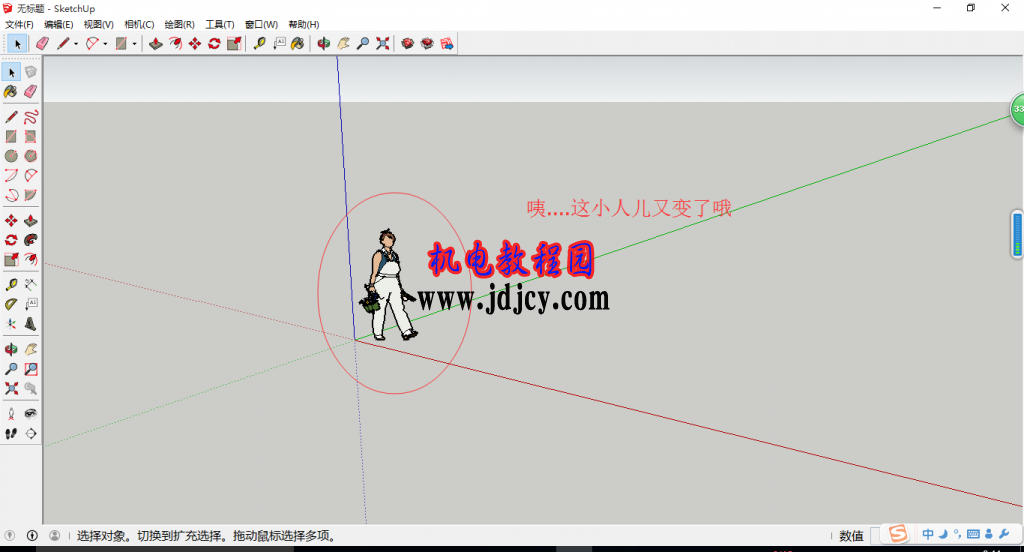Activate the Offset tool in the top toolbar
This screenshot has height=552, width=1024.
point(175,44)
